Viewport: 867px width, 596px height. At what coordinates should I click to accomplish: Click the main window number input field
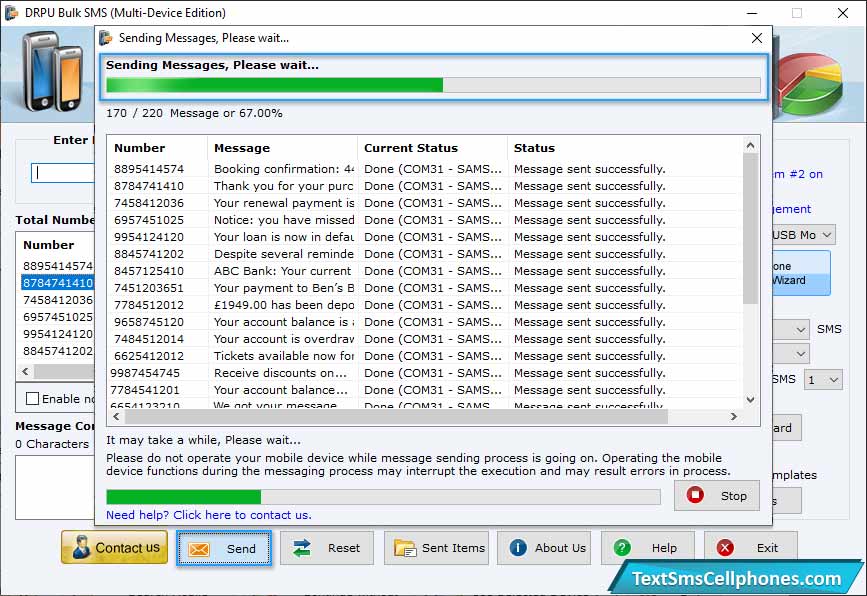[63, 173]
